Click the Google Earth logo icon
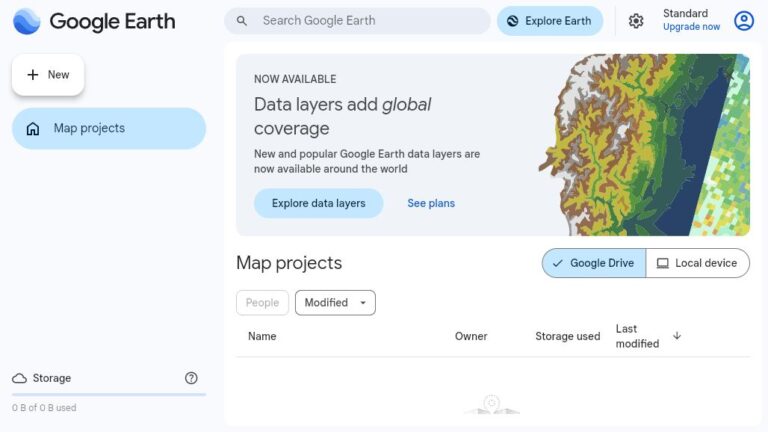The height and width of the screenshot is (432, 768). point(26,21)
